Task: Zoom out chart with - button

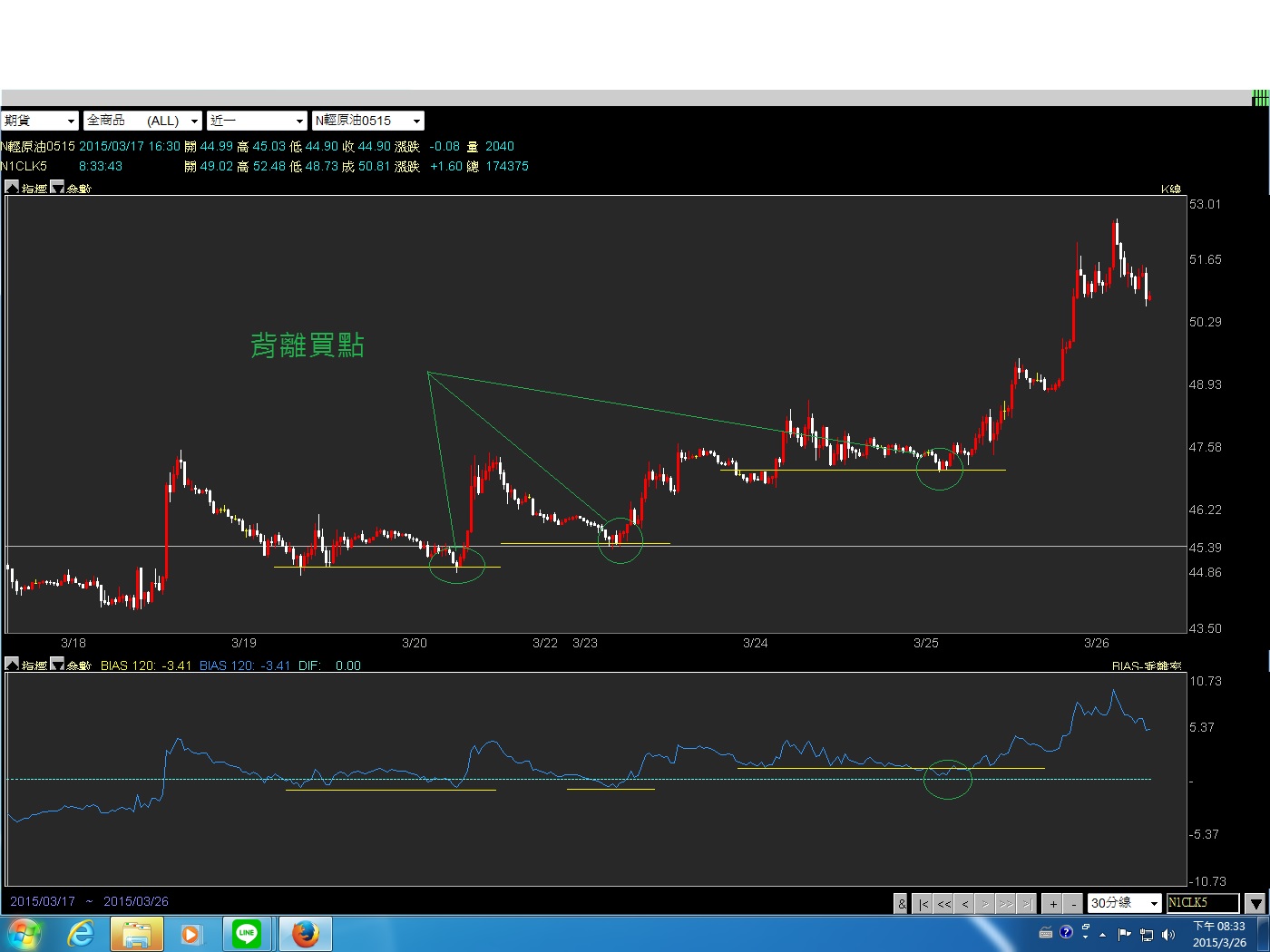Action: coord(1073,903)
